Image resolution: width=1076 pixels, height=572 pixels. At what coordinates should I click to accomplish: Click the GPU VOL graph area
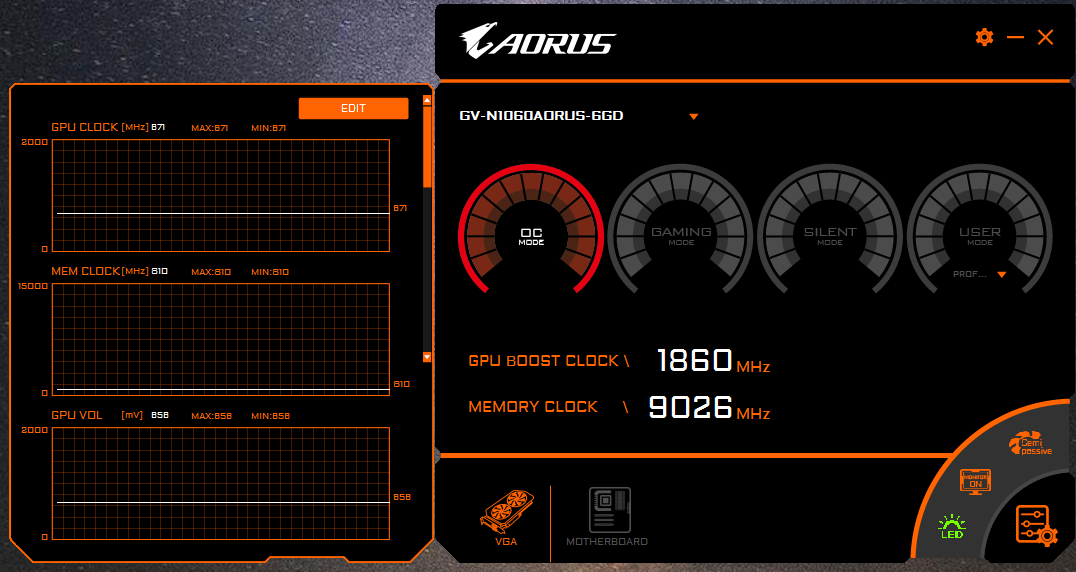[221, 484]
